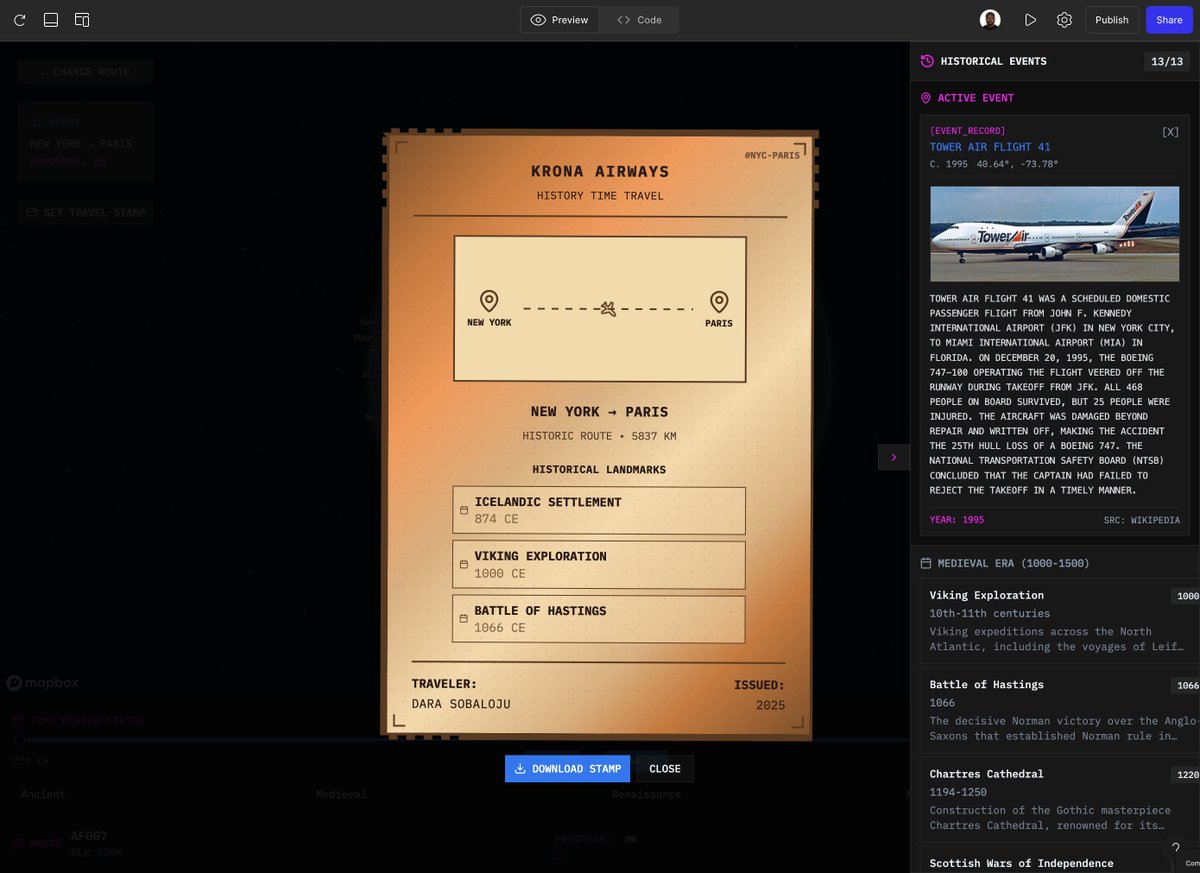Dismiss the event record with [X]
This screenshot has width=1200, height=873.
(1170, 132)
